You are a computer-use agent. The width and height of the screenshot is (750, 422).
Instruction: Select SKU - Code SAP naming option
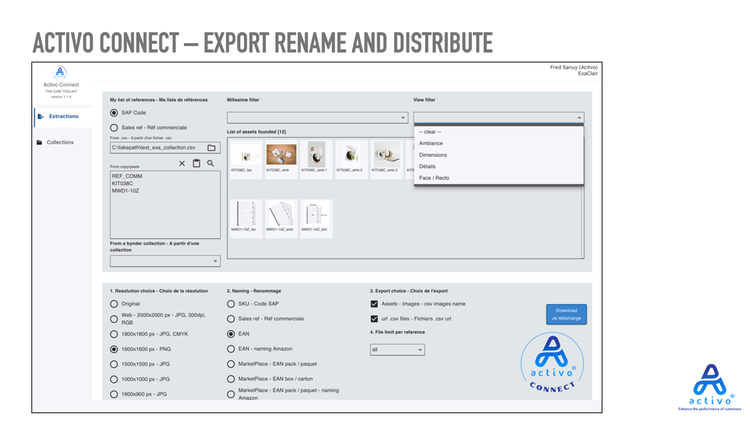click(231, 304)
